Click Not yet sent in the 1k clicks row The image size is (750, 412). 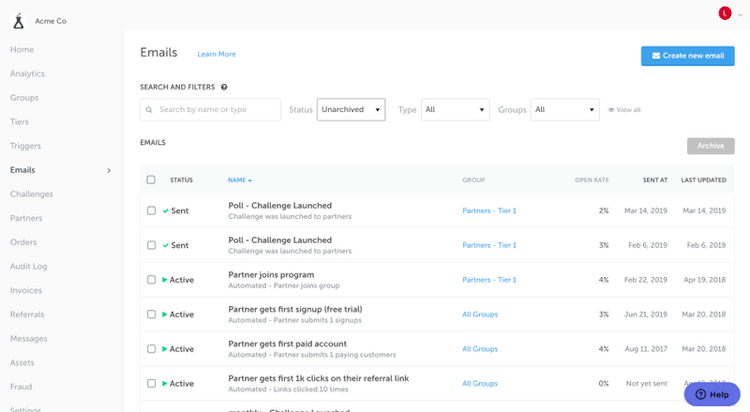tap(646, 384)
